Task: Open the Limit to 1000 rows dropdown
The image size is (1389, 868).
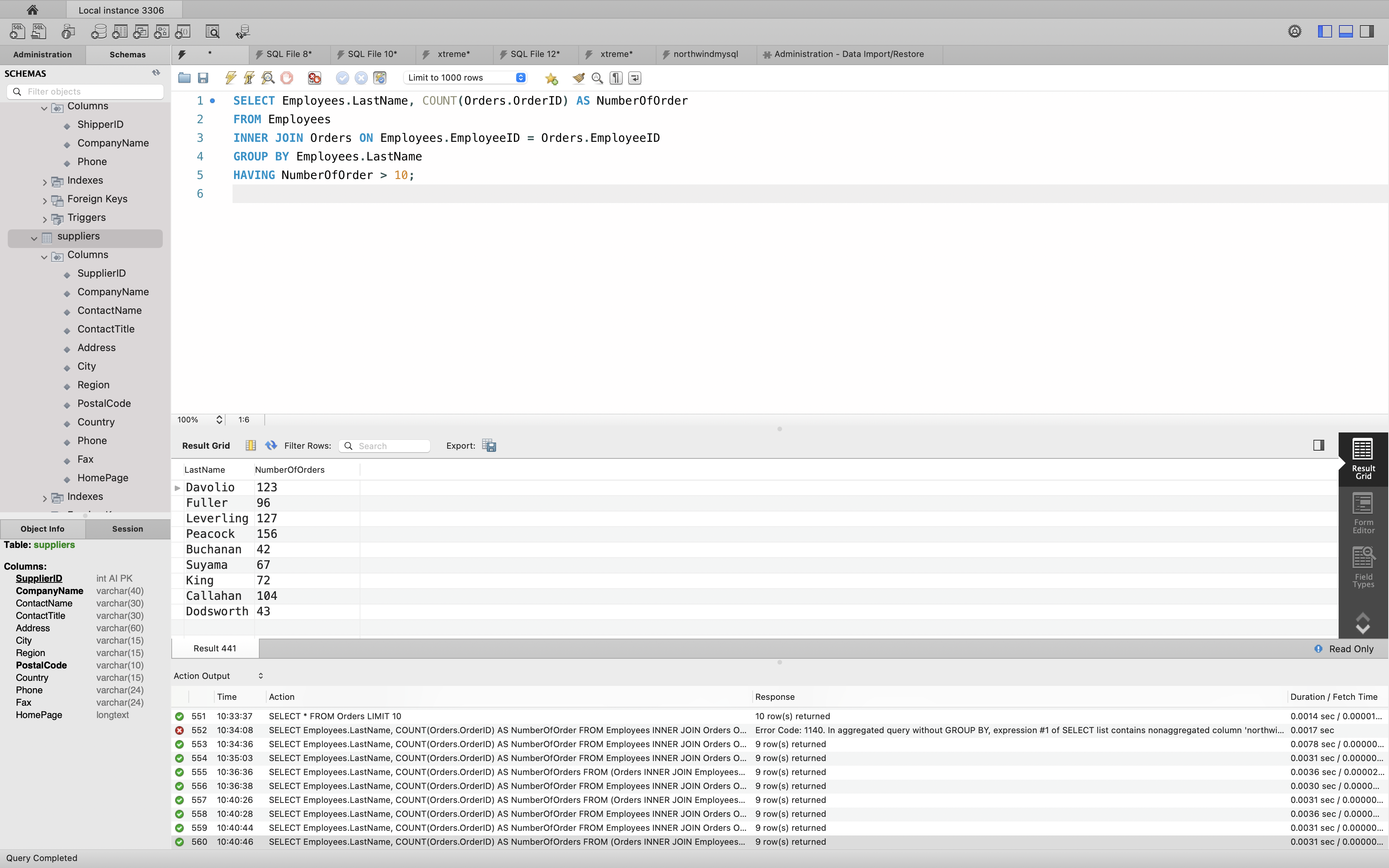Action: (x=466, y=77)
